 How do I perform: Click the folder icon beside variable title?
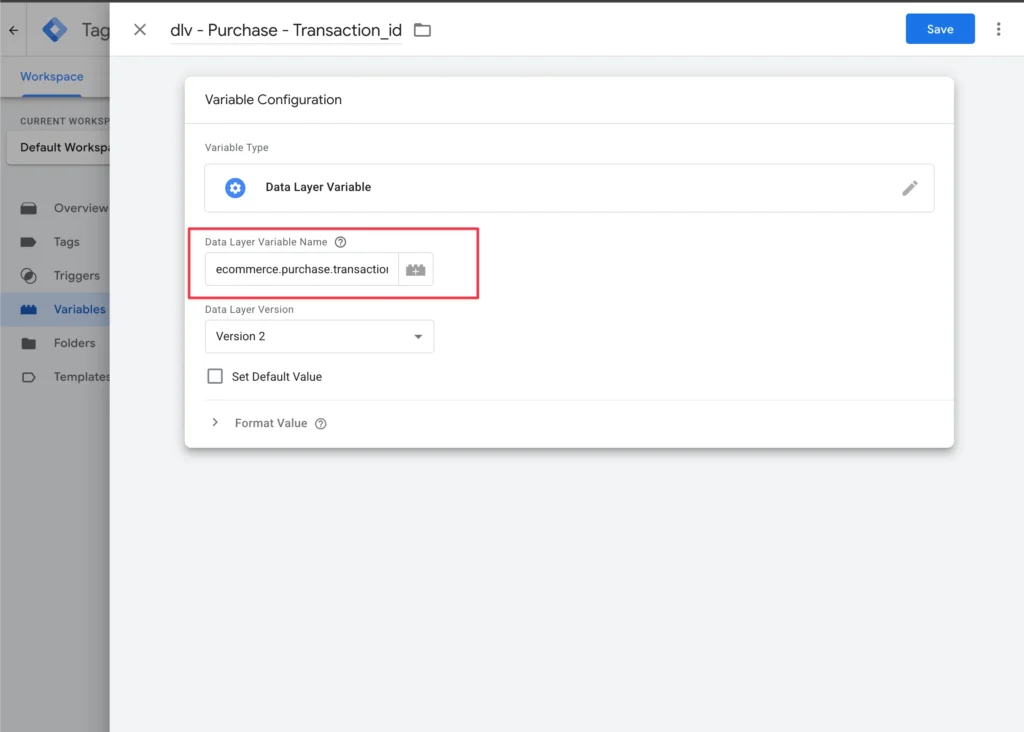[x=422, y=30]
